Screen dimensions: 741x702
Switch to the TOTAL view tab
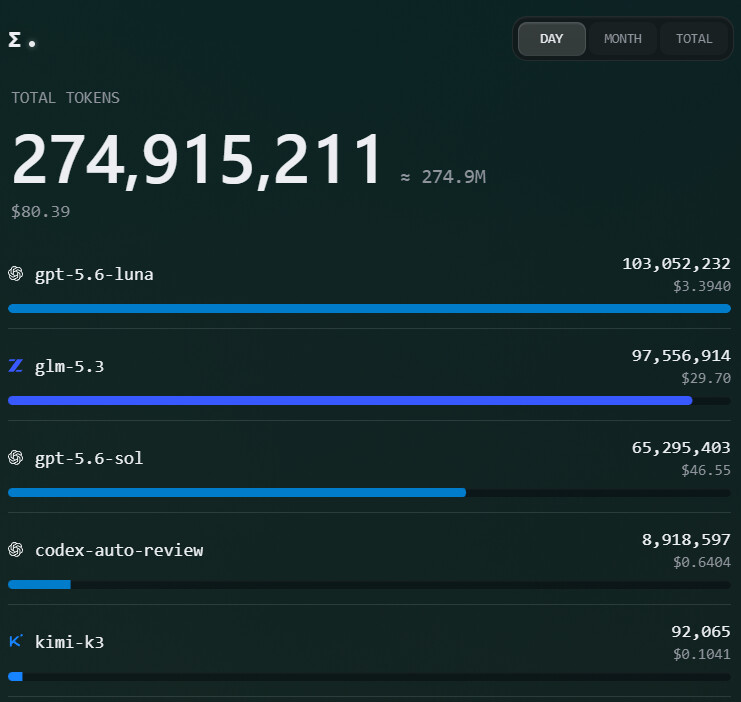pos(694,39)
